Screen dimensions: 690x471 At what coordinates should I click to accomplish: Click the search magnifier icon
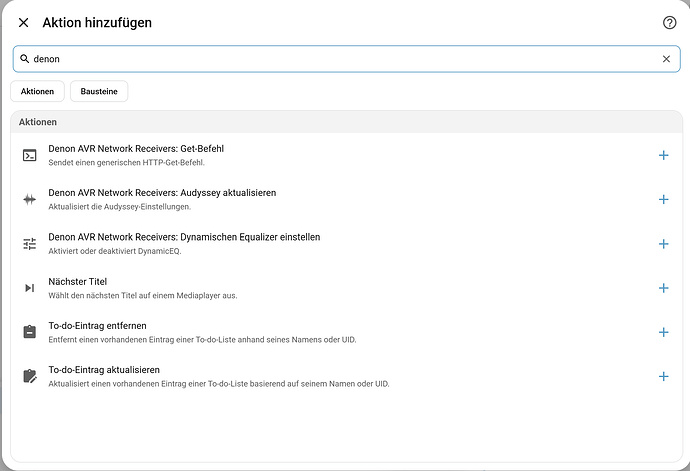tap(25, 59)
